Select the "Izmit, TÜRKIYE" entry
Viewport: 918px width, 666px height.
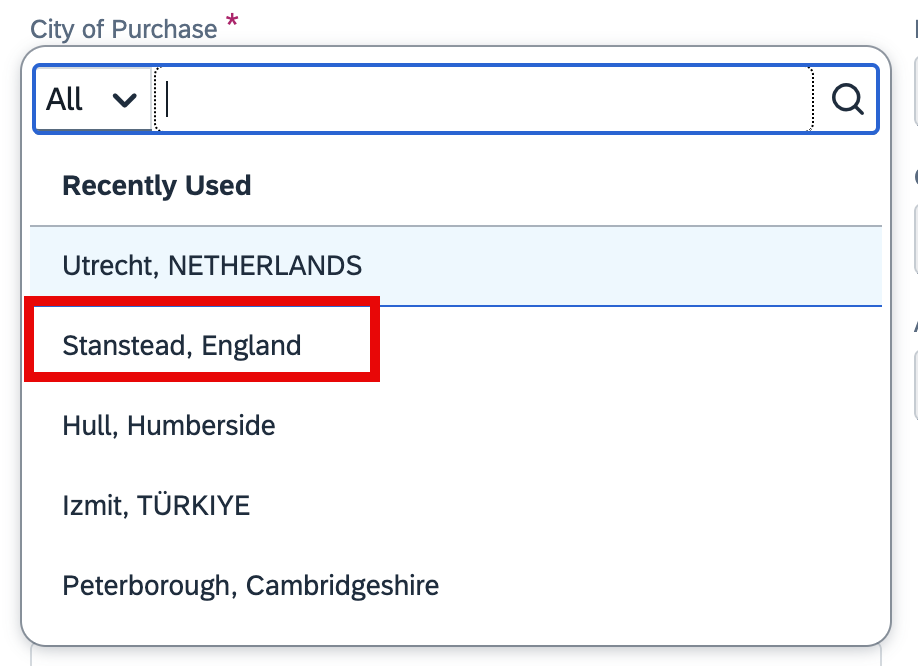[456, 506]
